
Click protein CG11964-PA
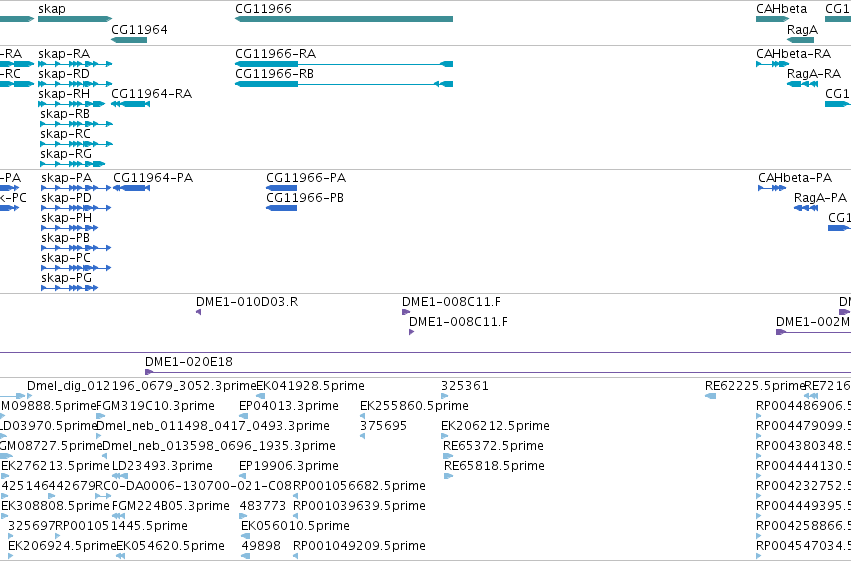[x=153, y=178]
